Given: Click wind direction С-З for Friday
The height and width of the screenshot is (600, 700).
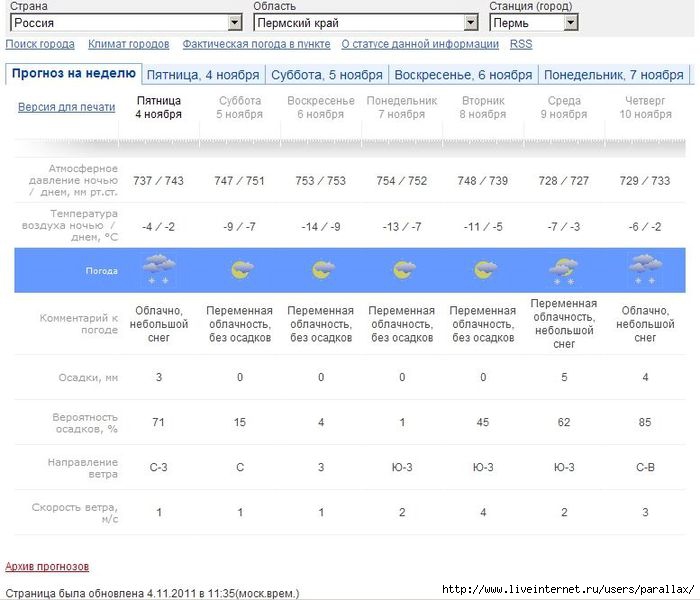Looking at the screenshot, I should [158, 467].
